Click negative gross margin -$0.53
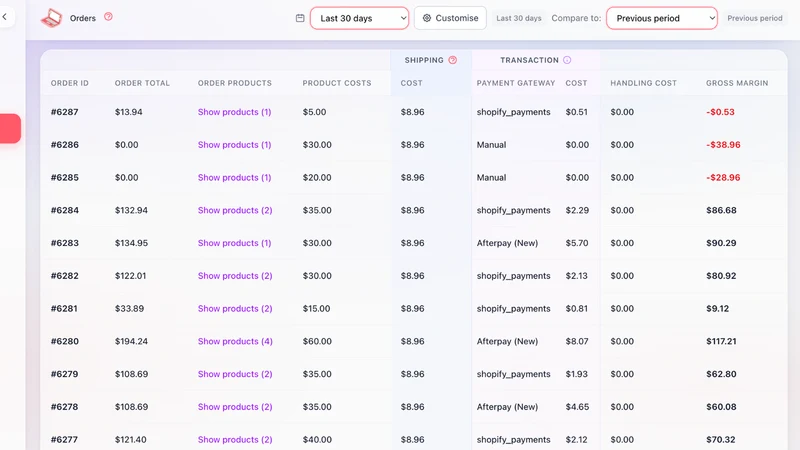 click(x=720, y=112)
